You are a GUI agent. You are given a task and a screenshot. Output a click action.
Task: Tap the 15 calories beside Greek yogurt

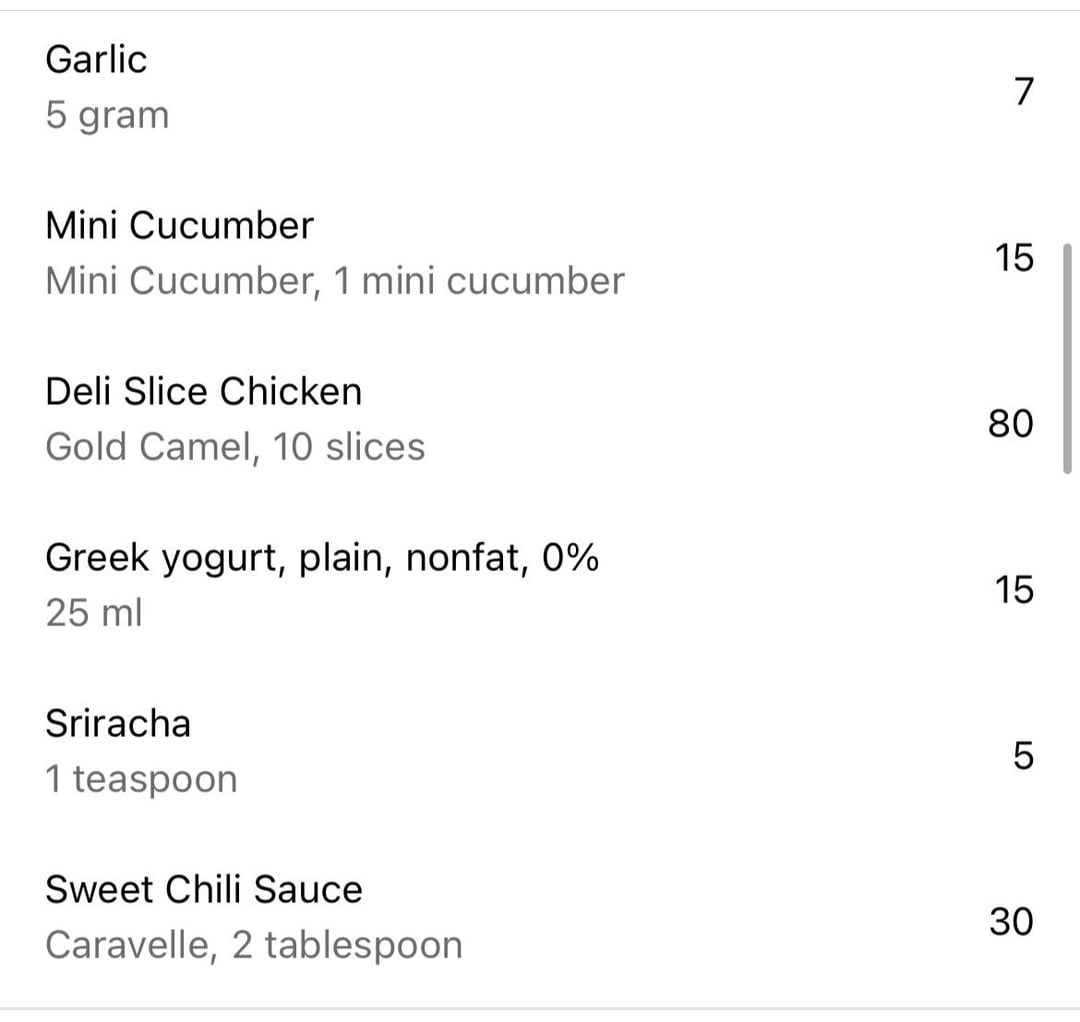[x=1013, y=590]
